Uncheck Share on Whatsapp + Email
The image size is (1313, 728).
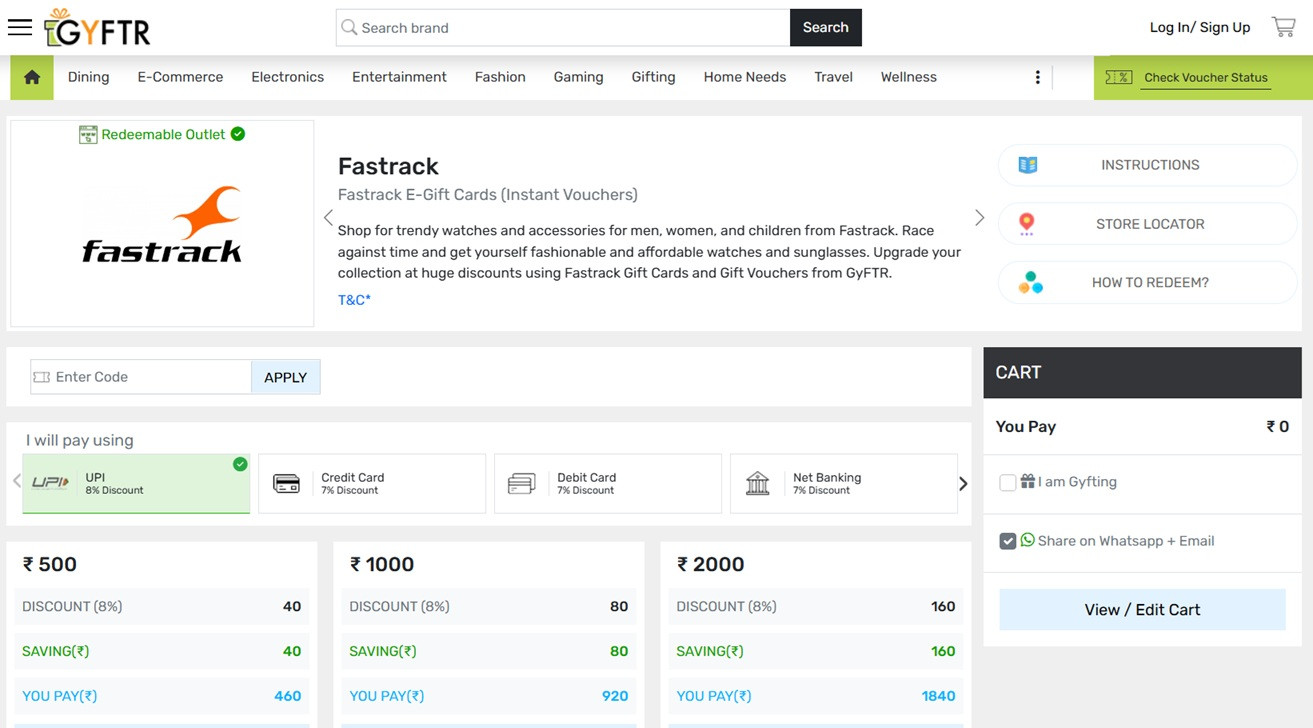point(1008,541)
